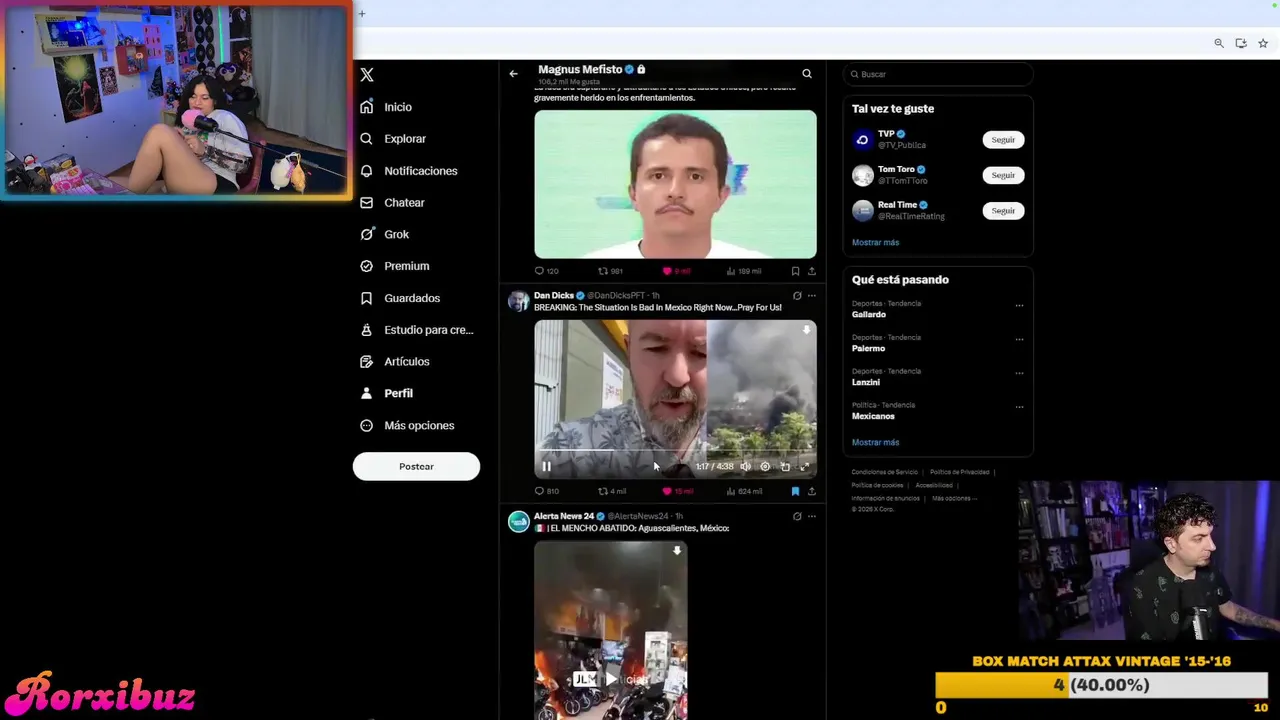Screen dimensions: 1280x720
Task: Open Mexicanos trend
Action: (x=873, y=416)
